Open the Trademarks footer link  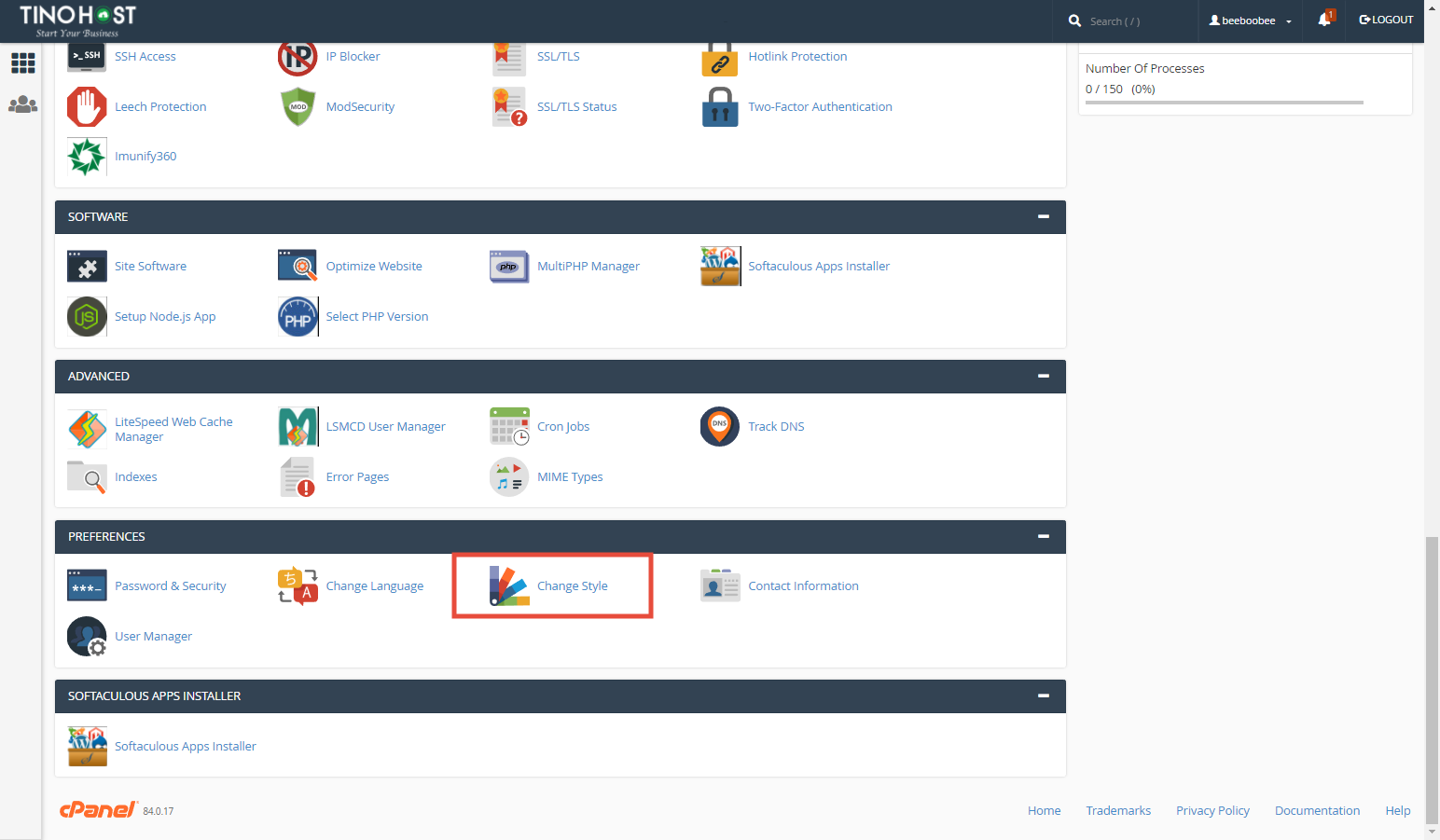pos(1118,811)
